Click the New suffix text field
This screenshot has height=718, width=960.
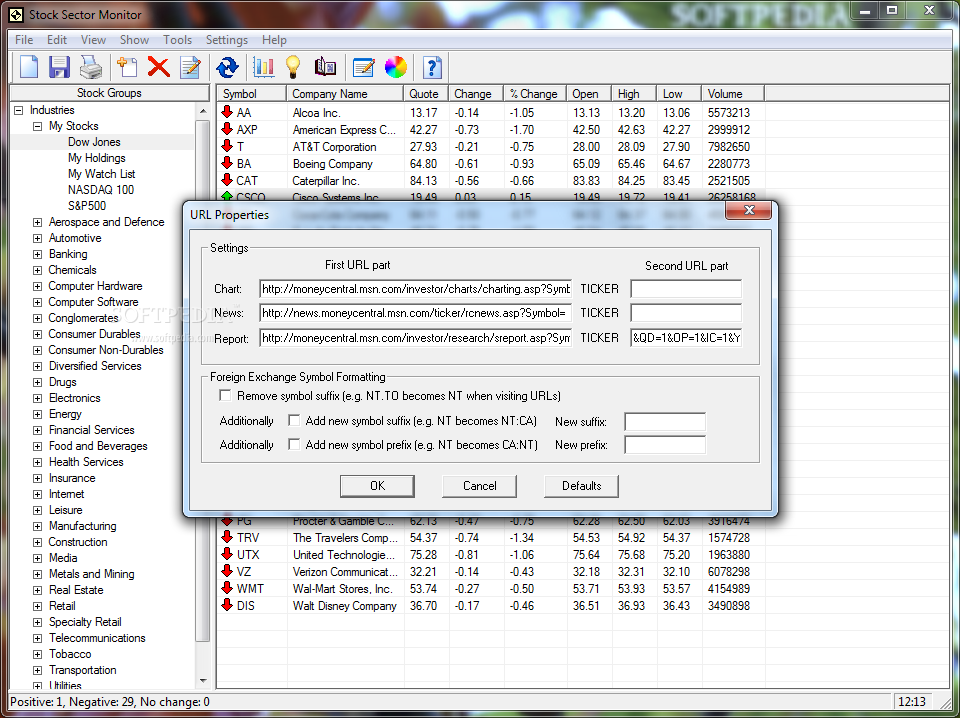(x=665, y=421)
